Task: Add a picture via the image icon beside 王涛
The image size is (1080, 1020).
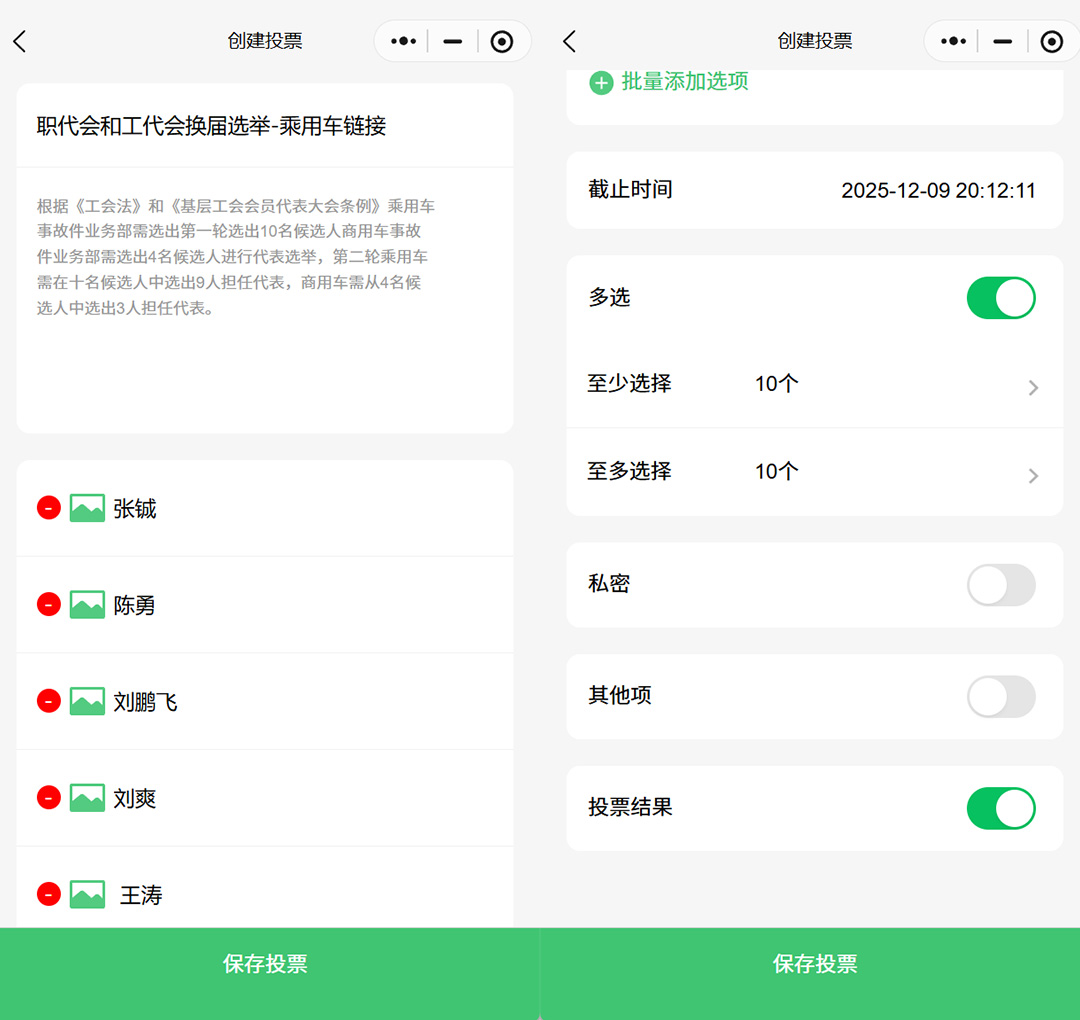Action: click(x=87, y=894)
